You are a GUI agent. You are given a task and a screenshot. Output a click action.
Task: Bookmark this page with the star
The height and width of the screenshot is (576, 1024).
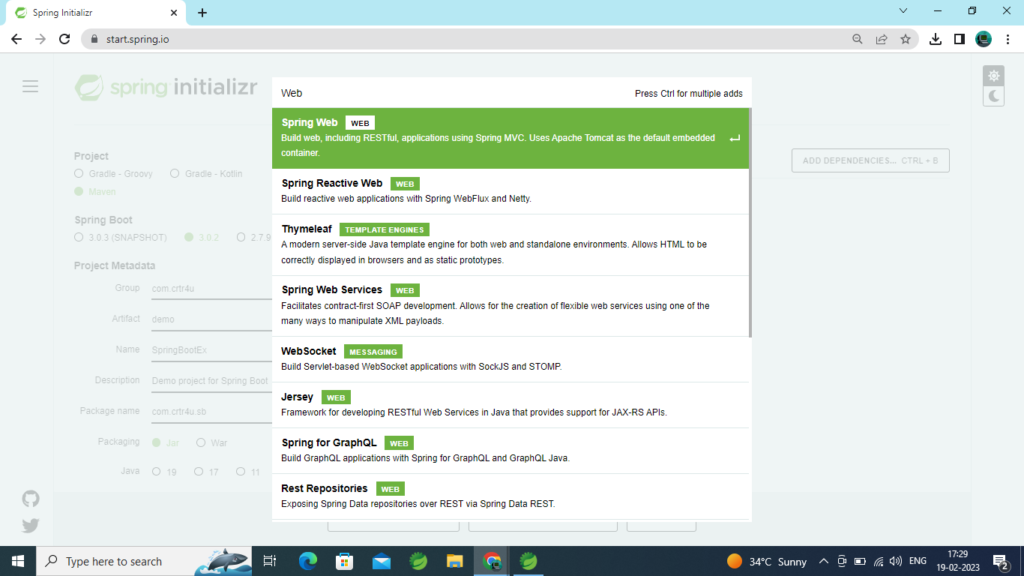905,39
